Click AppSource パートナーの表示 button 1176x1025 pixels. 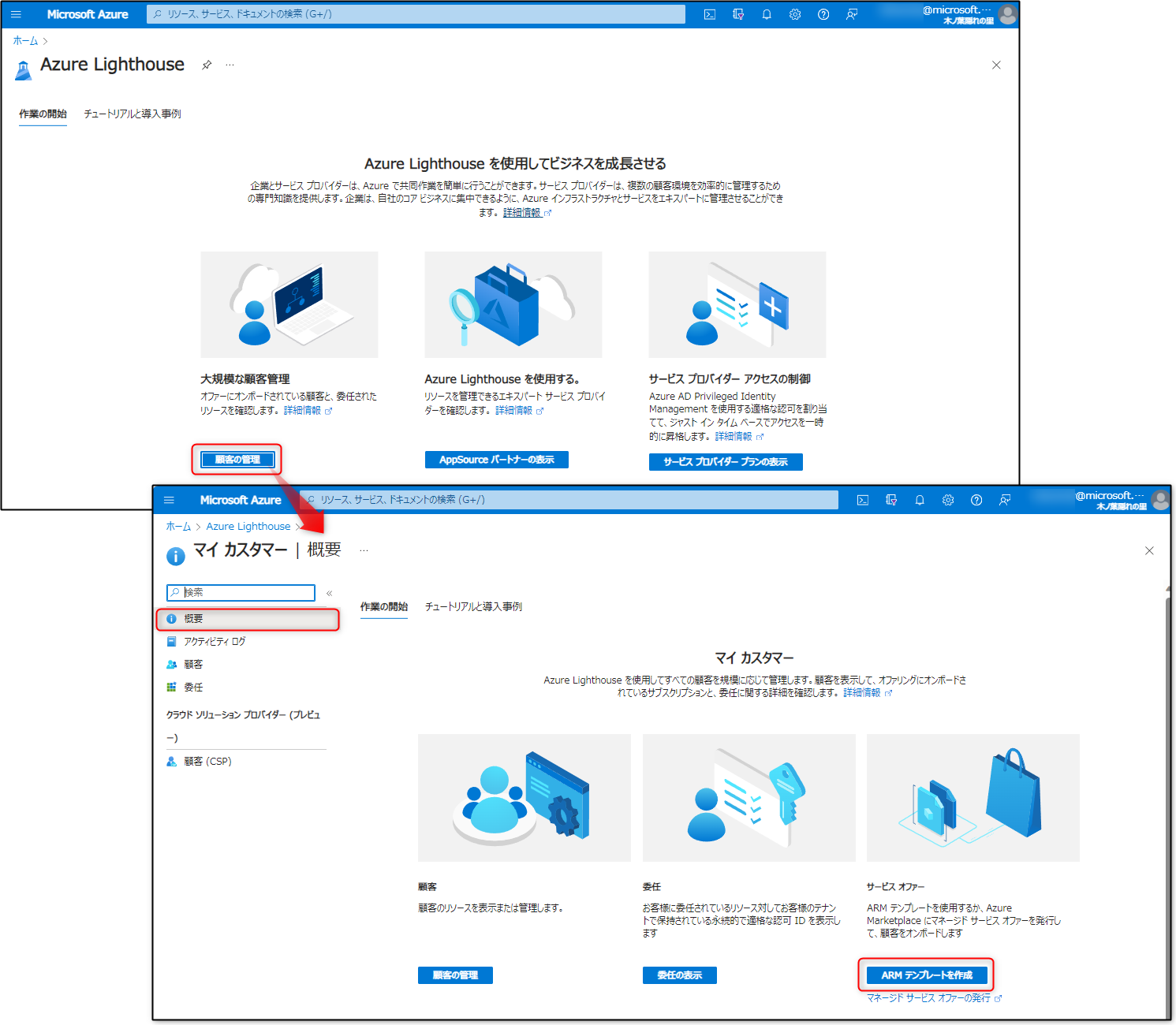[497, 460]
